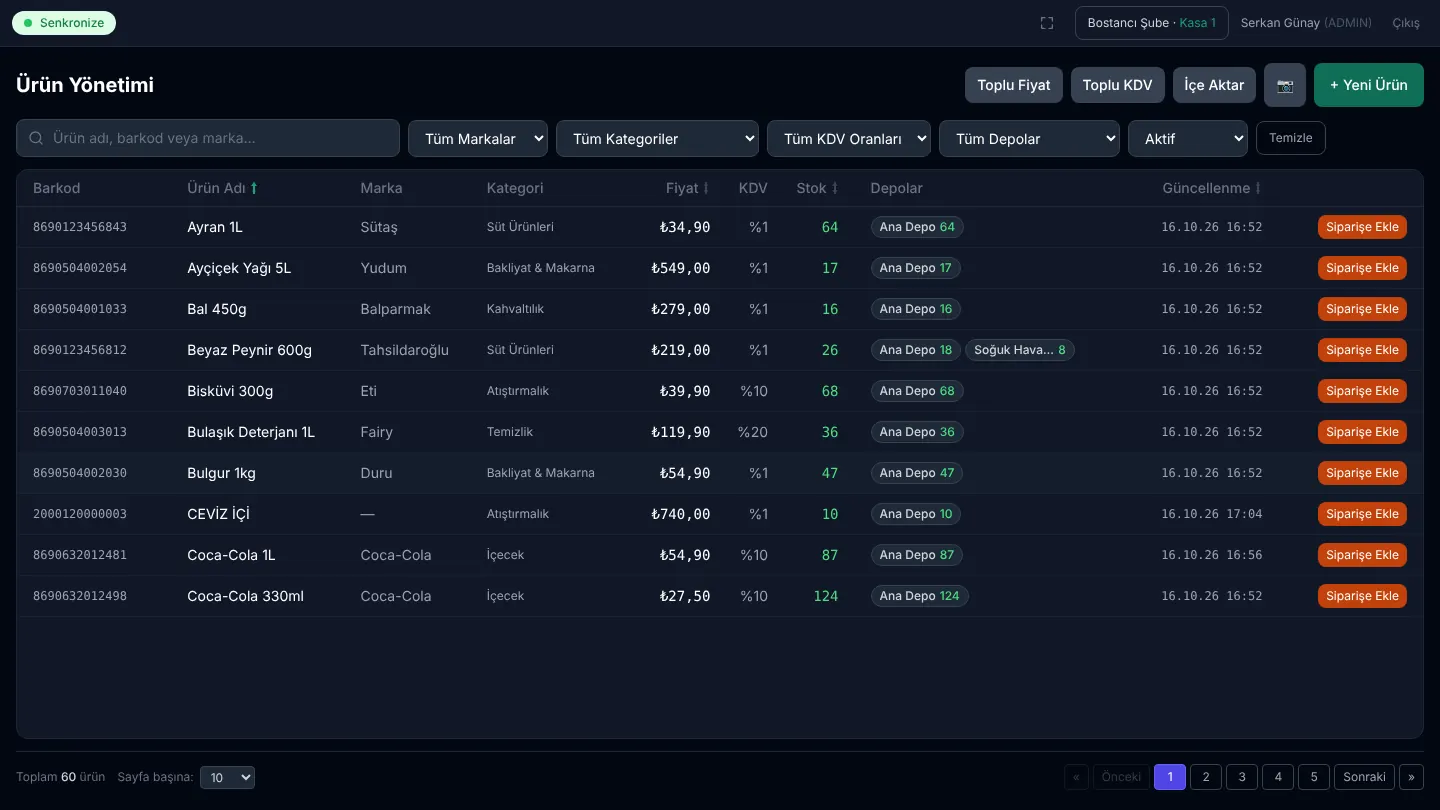
Task: Clear filters with Temizle button
Action: (x=1291, y=138)
